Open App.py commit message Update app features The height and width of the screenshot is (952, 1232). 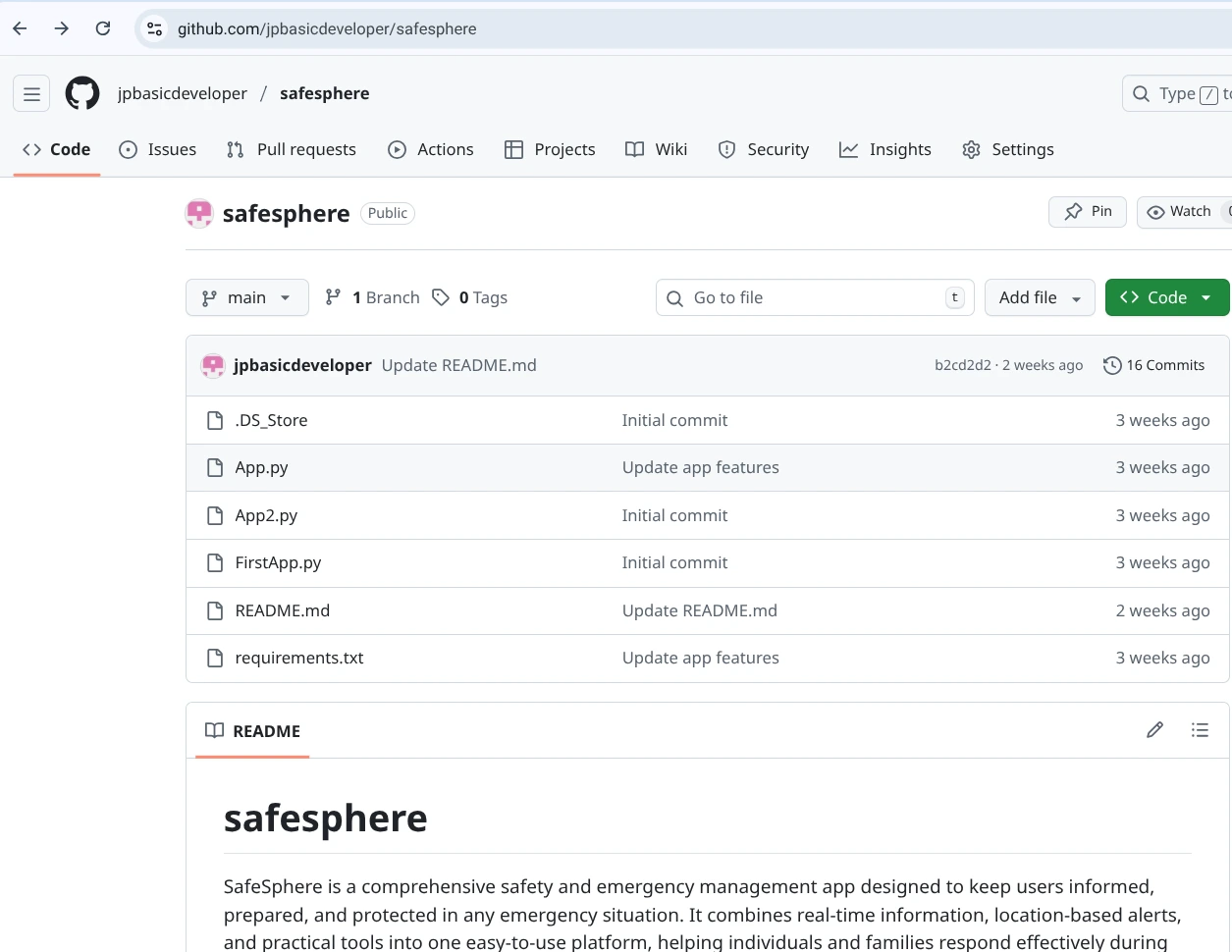701,467
